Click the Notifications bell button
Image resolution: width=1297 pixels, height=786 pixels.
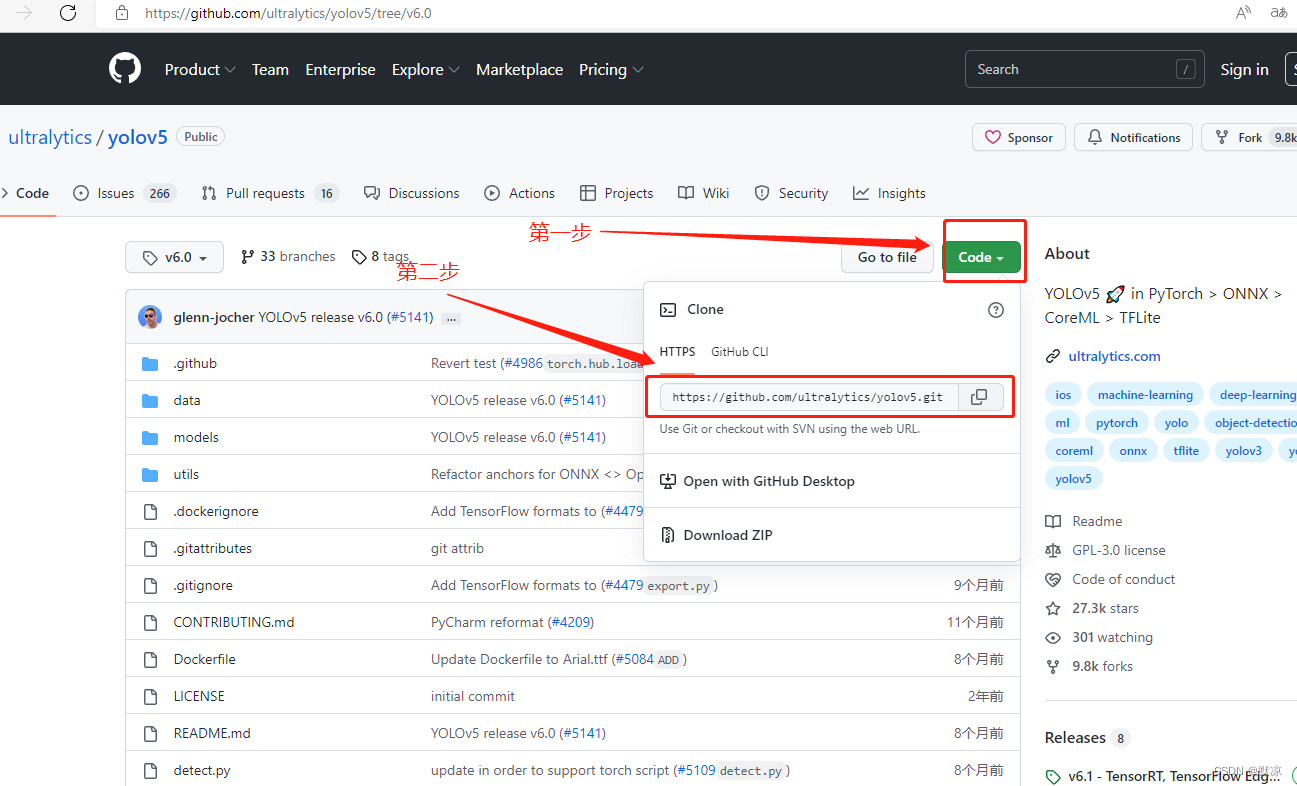pos(1134,138)
